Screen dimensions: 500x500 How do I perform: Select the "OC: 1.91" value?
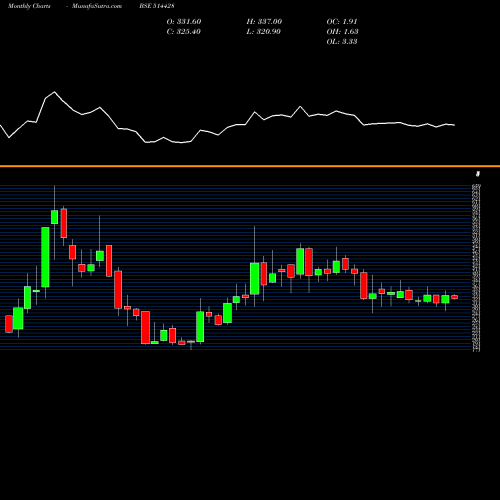(x=342, y=22)
